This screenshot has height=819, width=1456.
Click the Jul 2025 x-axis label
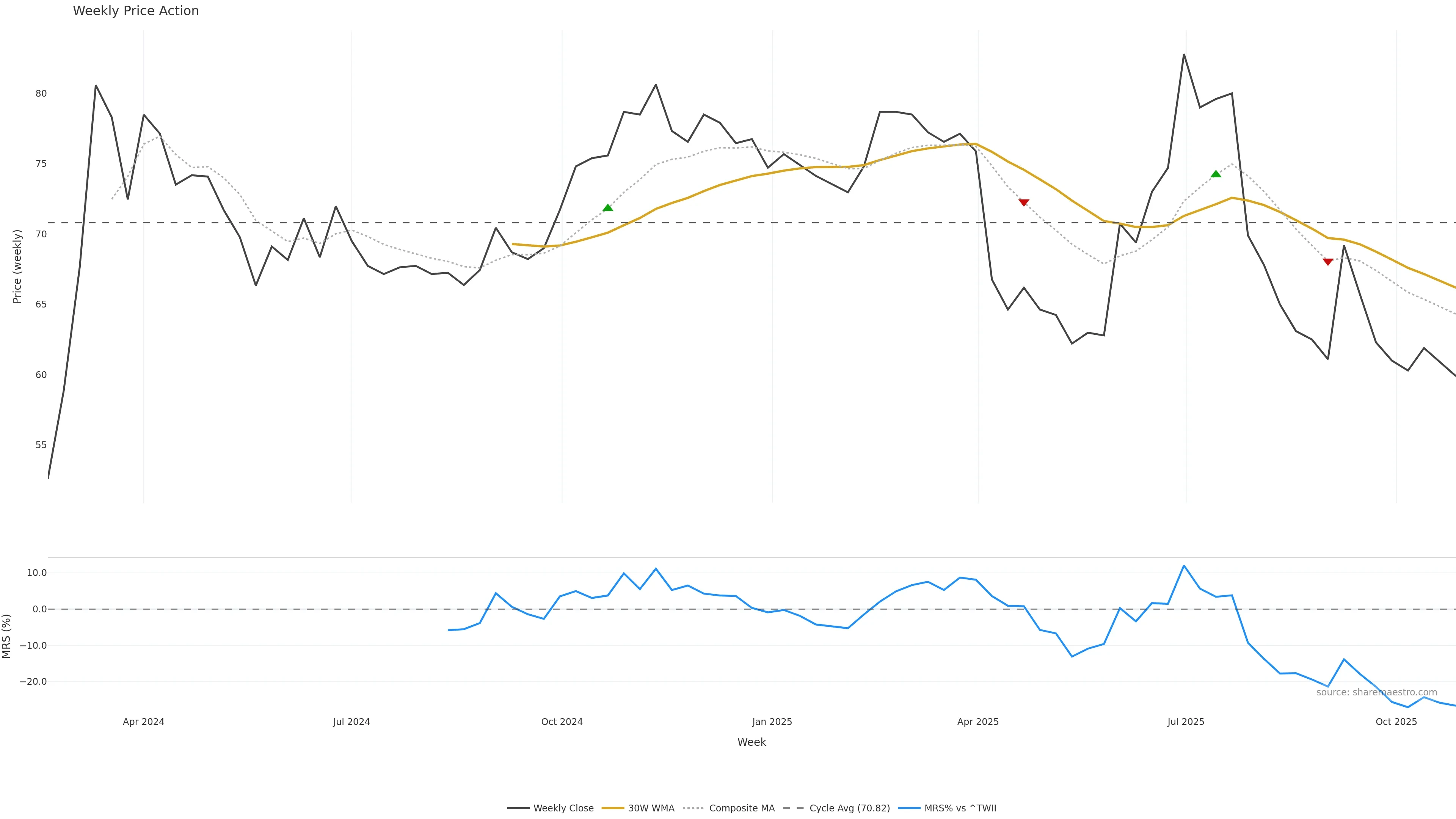(x=1186, y=722)
